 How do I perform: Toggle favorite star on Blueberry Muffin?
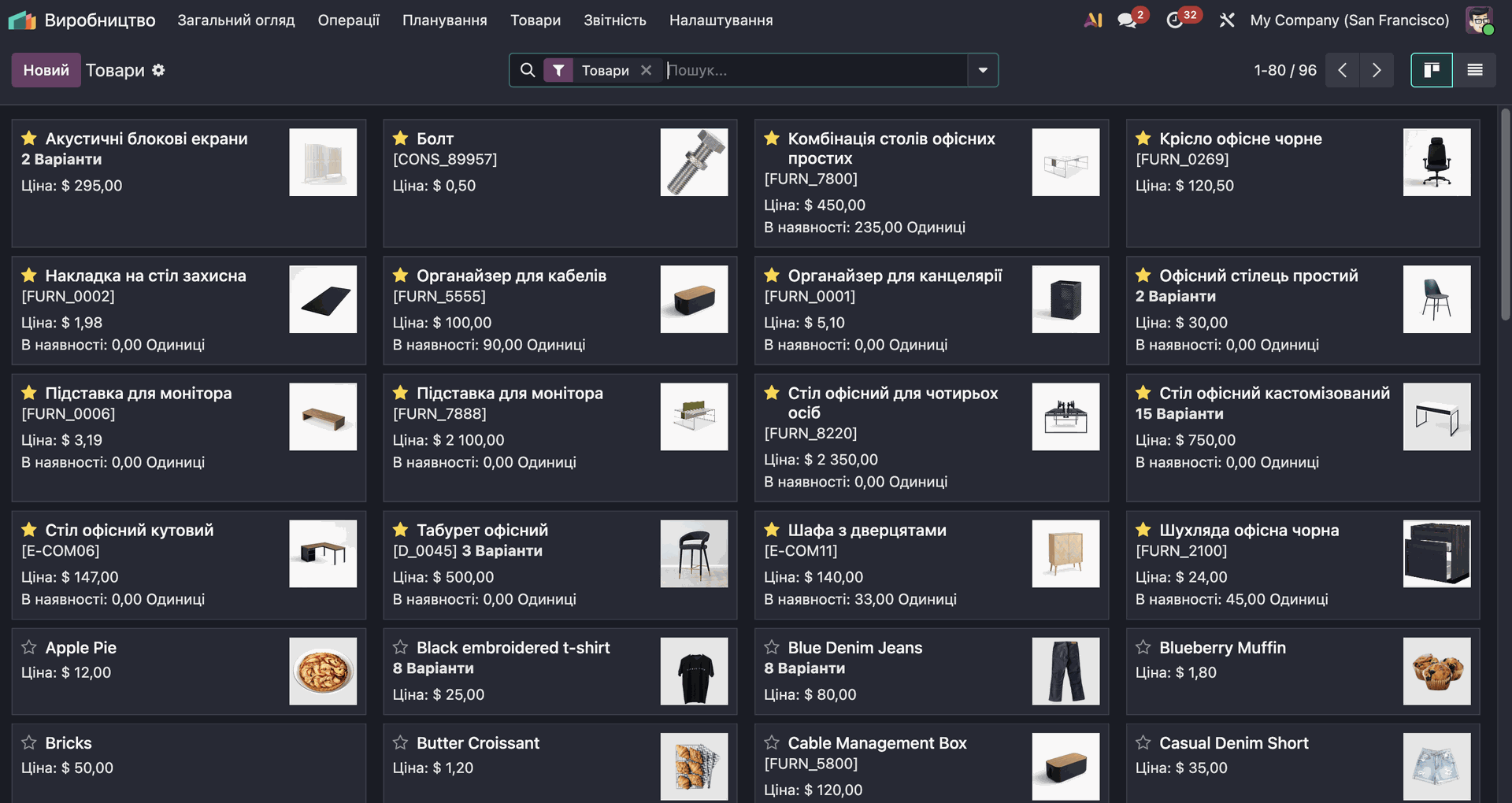(x=1143, y=647)
